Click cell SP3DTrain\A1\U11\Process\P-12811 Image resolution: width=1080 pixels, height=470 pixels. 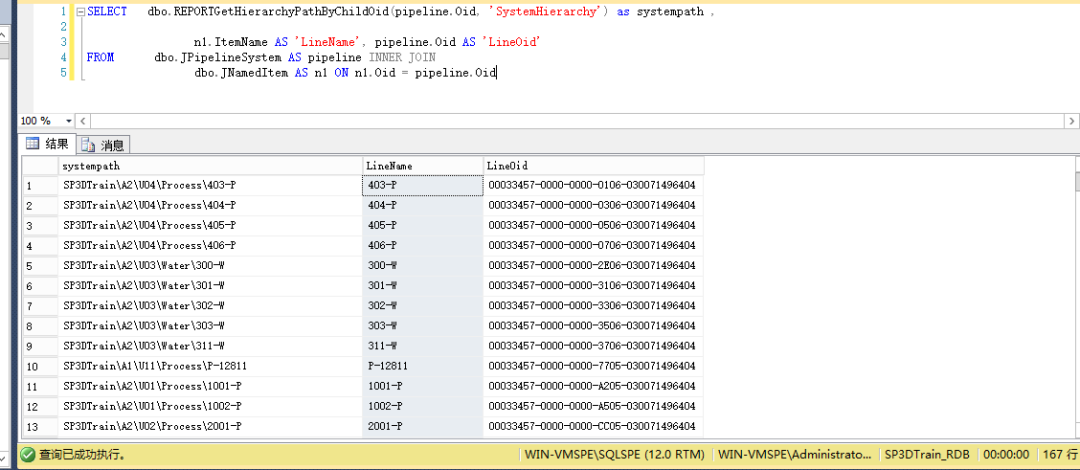[x=210, y=366]
